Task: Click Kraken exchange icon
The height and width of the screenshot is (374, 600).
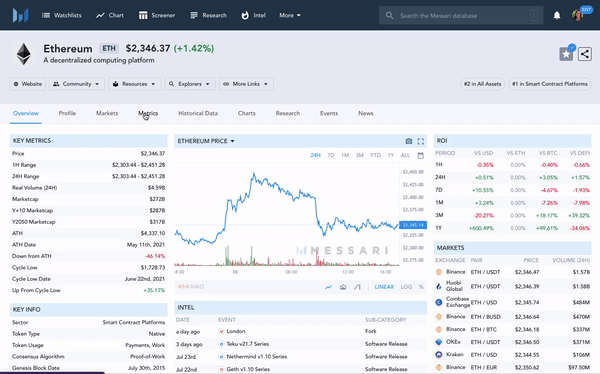Action: 439,354
